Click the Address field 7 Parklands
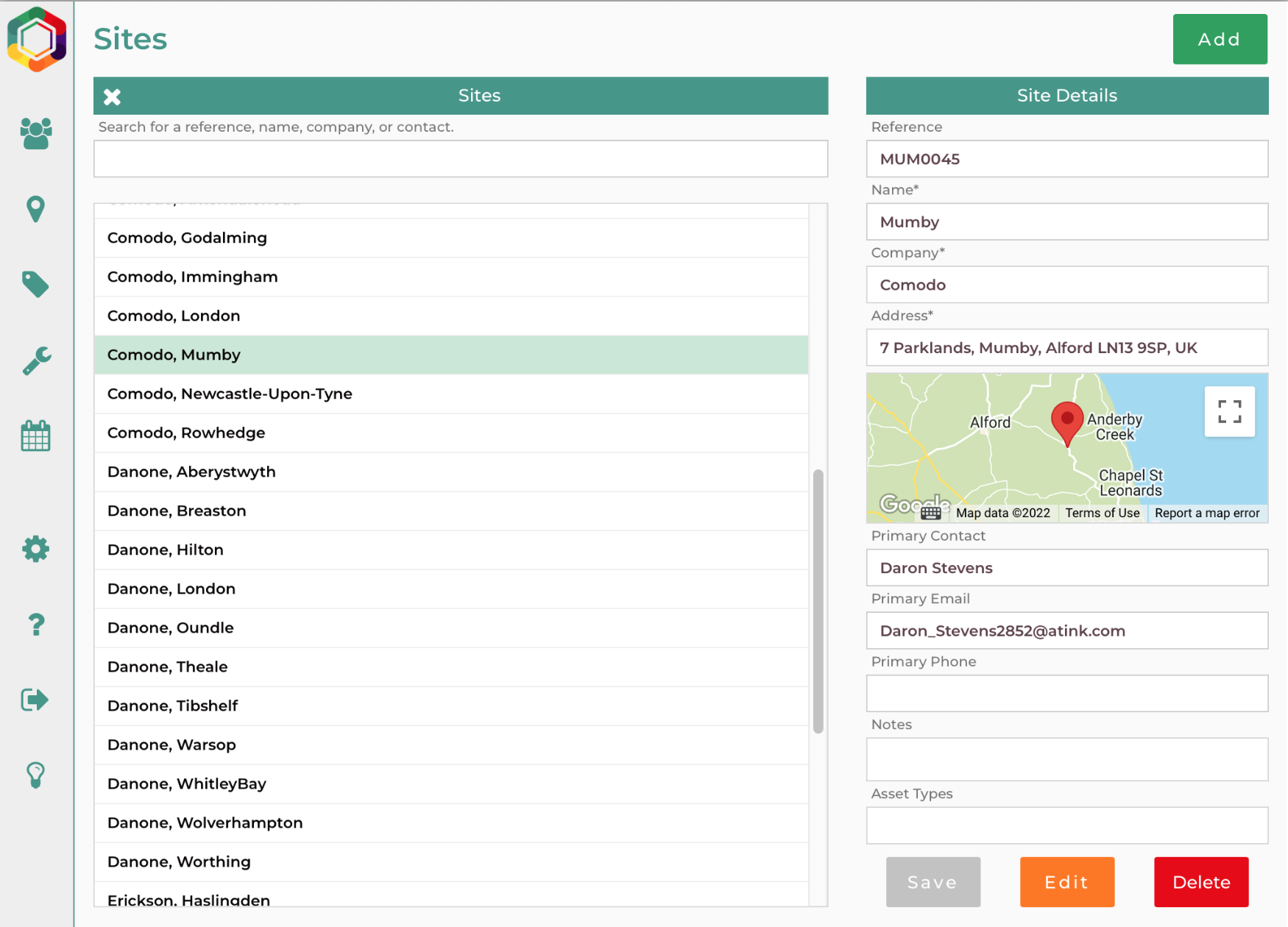 click(1066, 347)
